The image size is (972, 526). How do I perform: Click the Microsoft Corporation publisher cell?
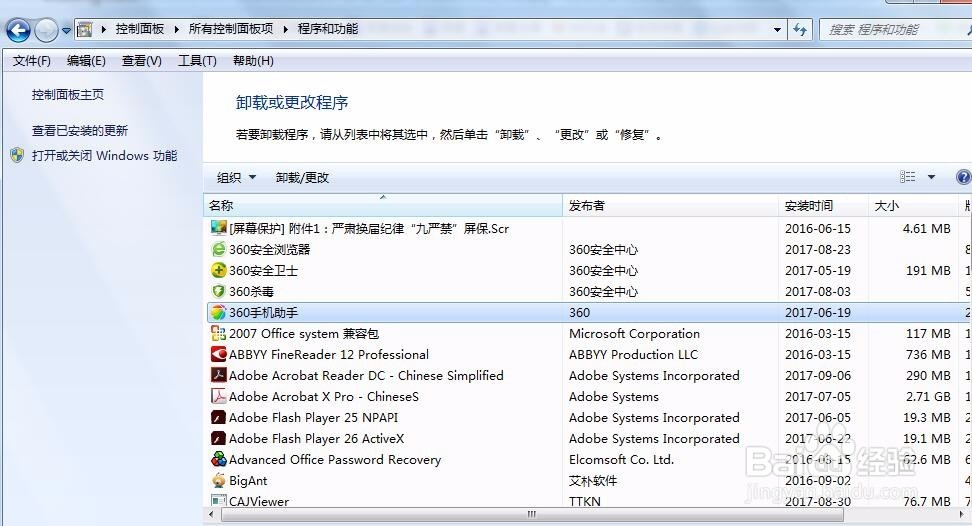[634, 334]
